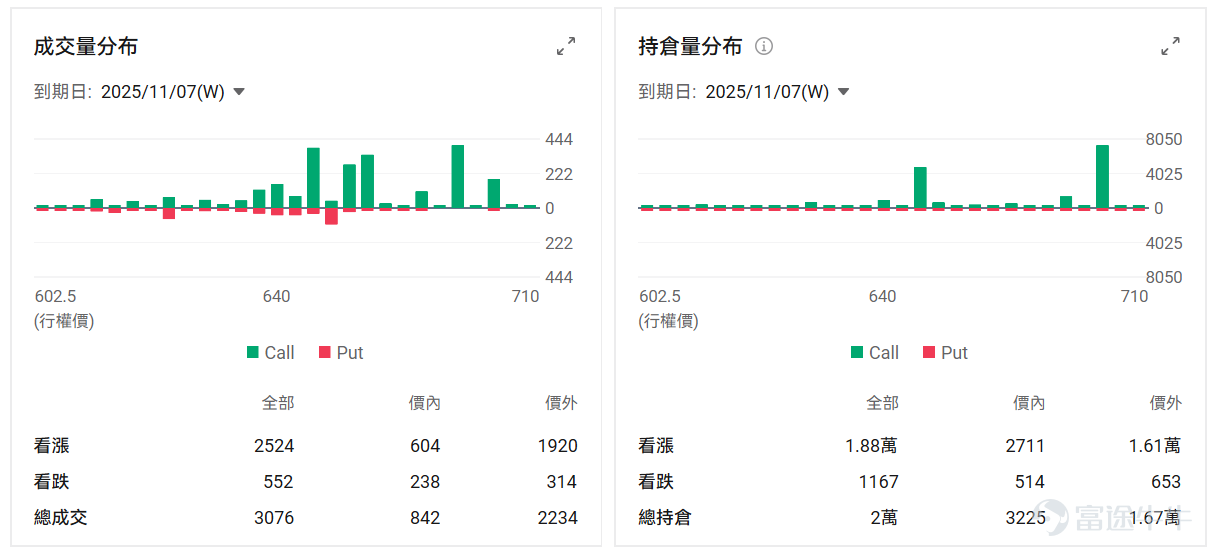
Task: Click open interest 看漲 total 1.88萬
Action: pyautogui.click(x=872, y=446)
